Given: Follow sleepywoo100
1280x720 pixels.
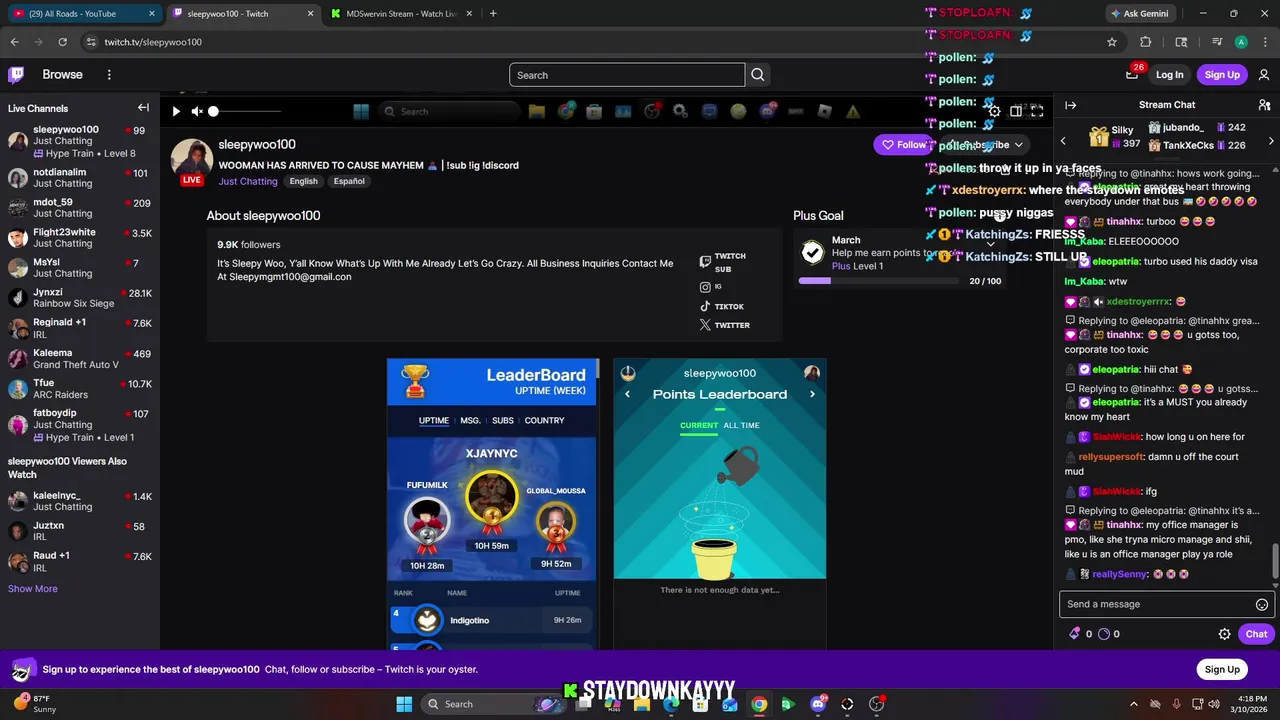Looking at the screenshot, I should click(903, 145).
